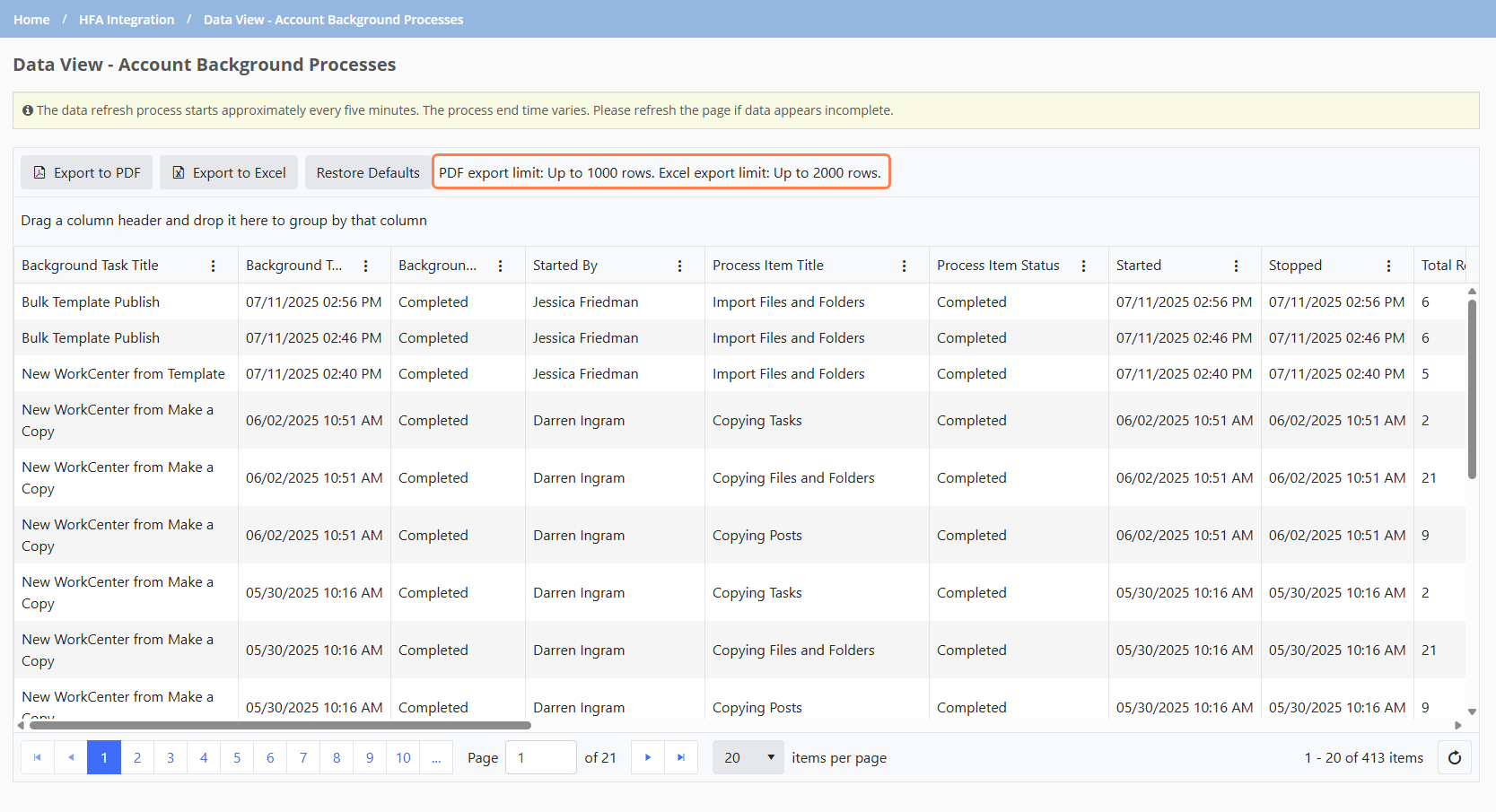Image resolution: width=1496 pixels, height=812 pixels.
Task: Select page 4 in pager
Action: (x=204, y=757)
